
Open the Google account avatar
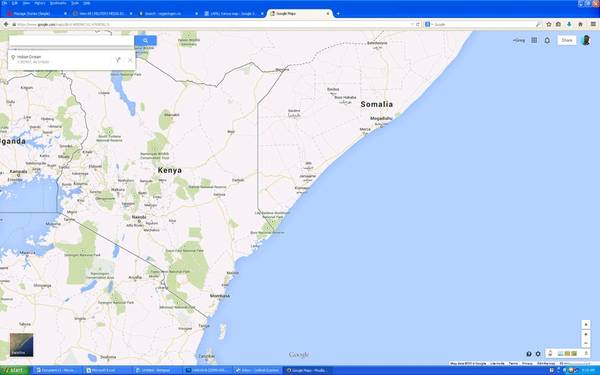pos(585,40)
